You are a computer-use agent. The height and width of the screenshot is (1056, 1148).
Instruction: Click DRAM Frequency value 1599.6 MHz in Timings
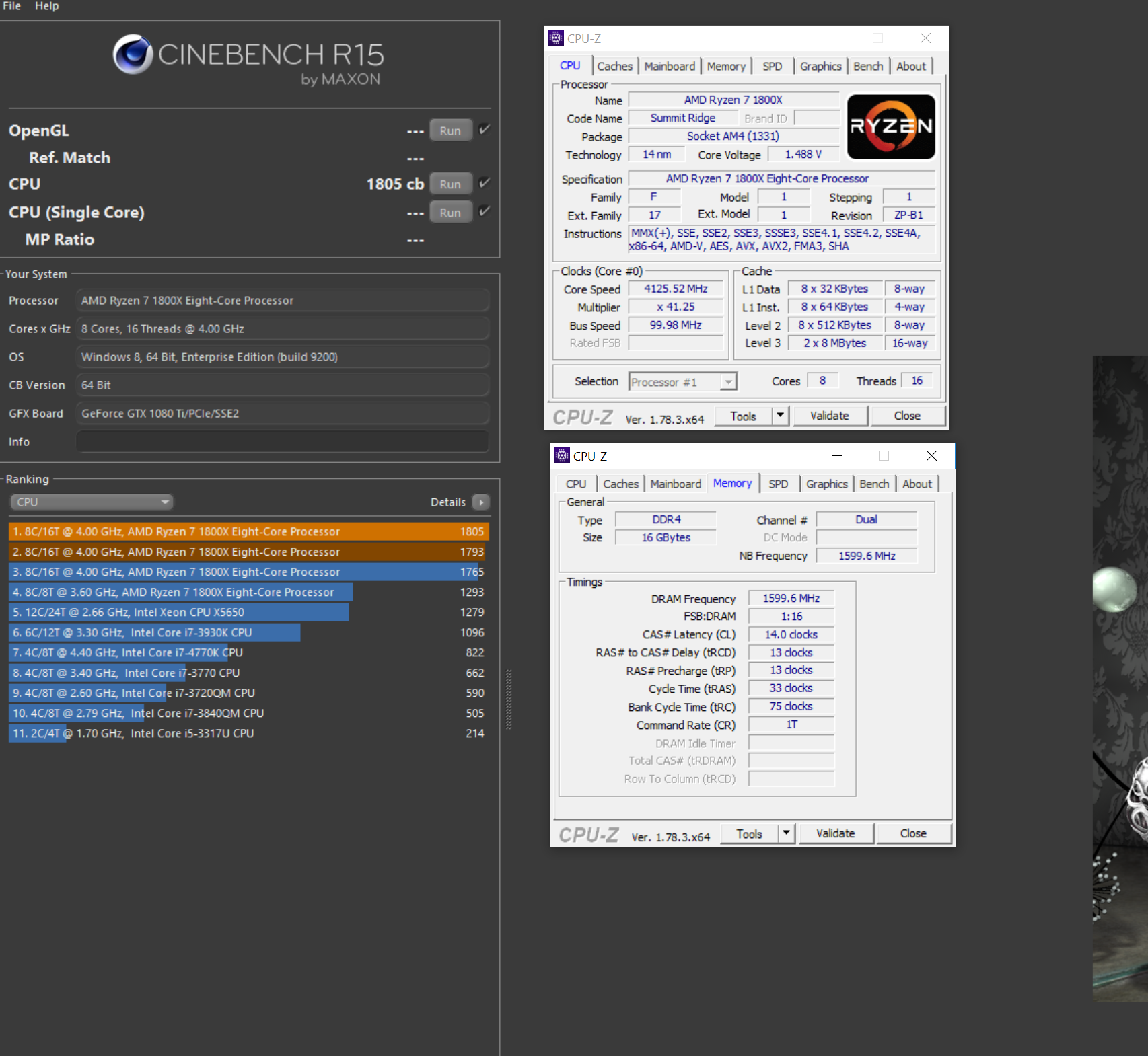791,598
